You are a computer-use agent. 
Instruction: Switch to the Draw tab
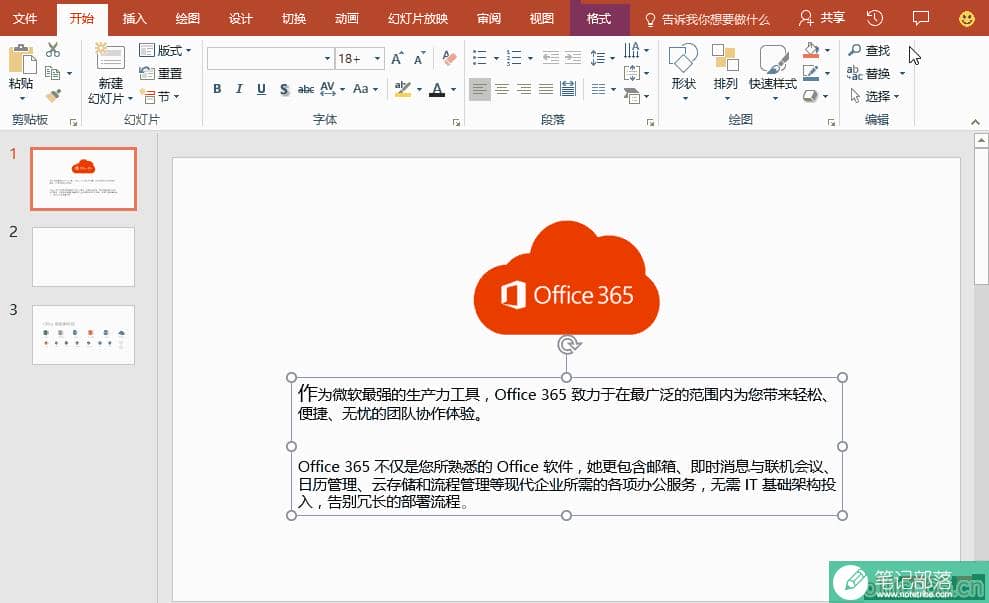point(187,19)
